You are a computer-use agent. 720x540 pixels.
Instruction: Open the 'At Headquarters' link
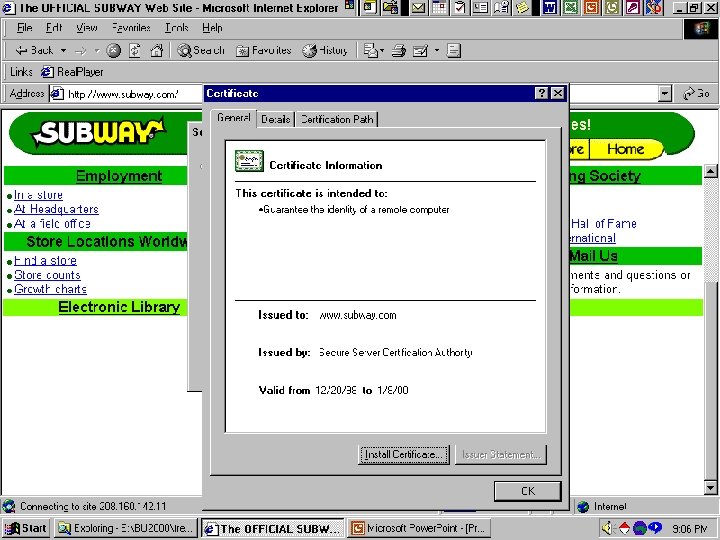(x=56, y=209)
